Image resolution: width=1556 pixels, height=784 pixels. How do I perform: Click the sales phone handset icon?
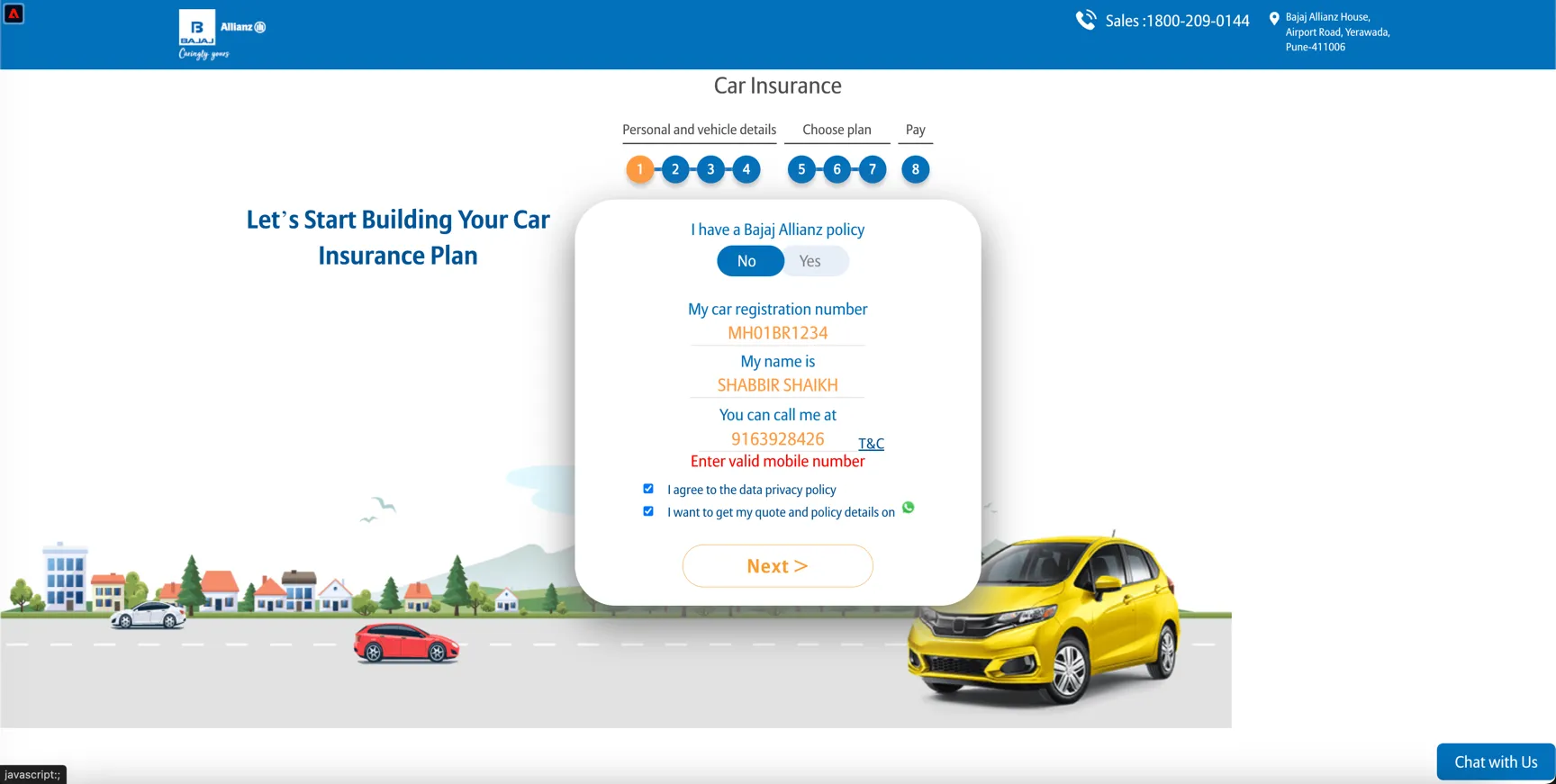coord(1086,20)
